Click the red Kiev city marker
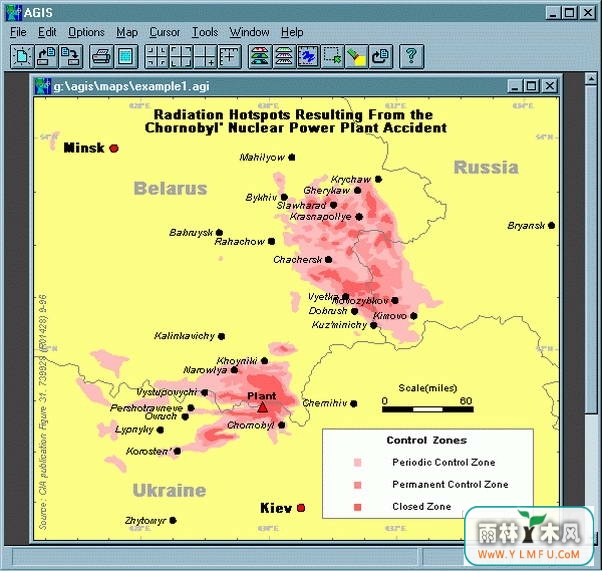 tap(301, 508)
